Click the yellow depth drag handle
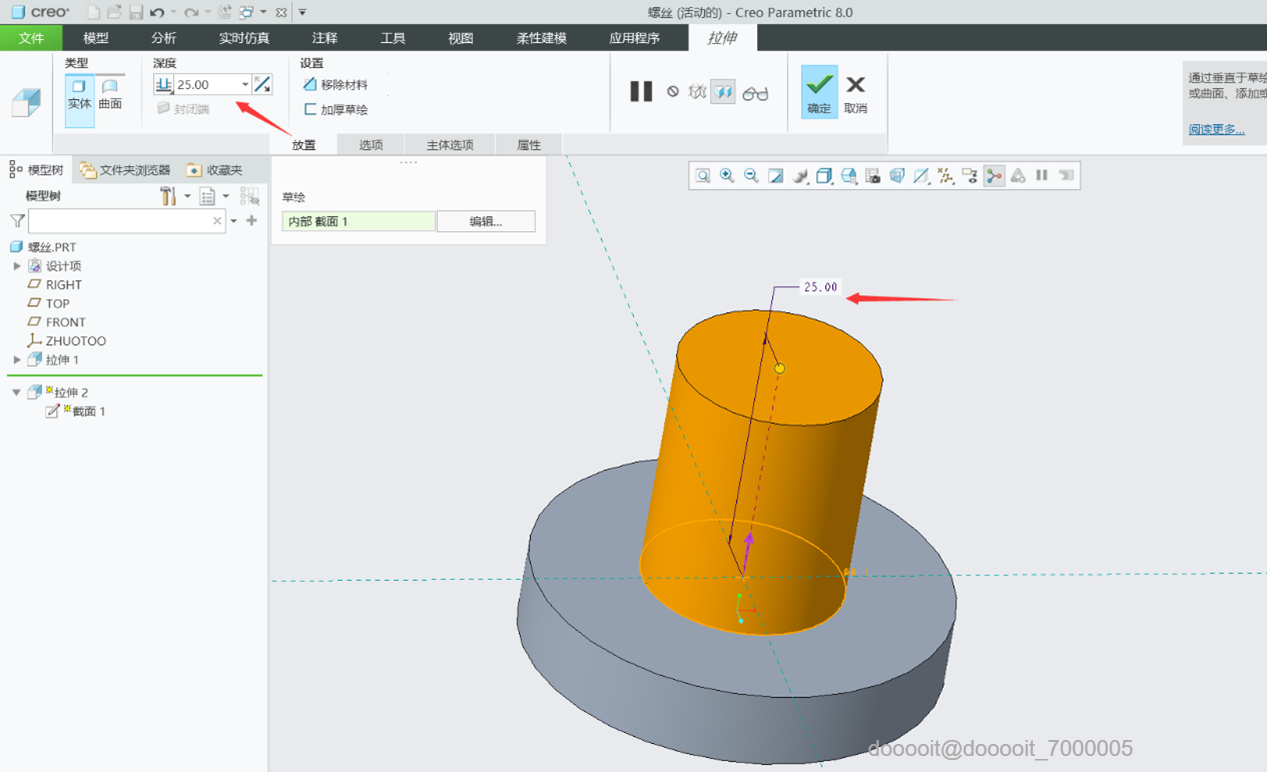 [x=780, y=368]
